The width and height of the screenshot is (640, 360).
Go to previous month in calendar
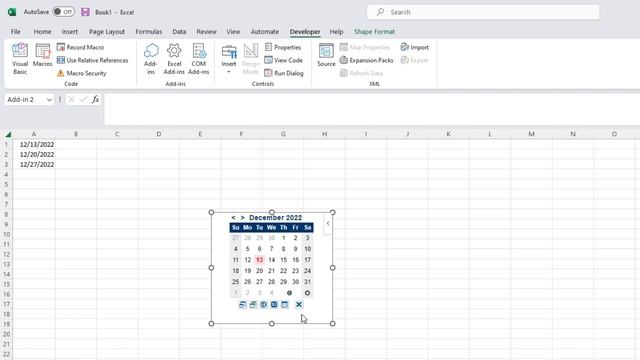[x=233, y=218]
